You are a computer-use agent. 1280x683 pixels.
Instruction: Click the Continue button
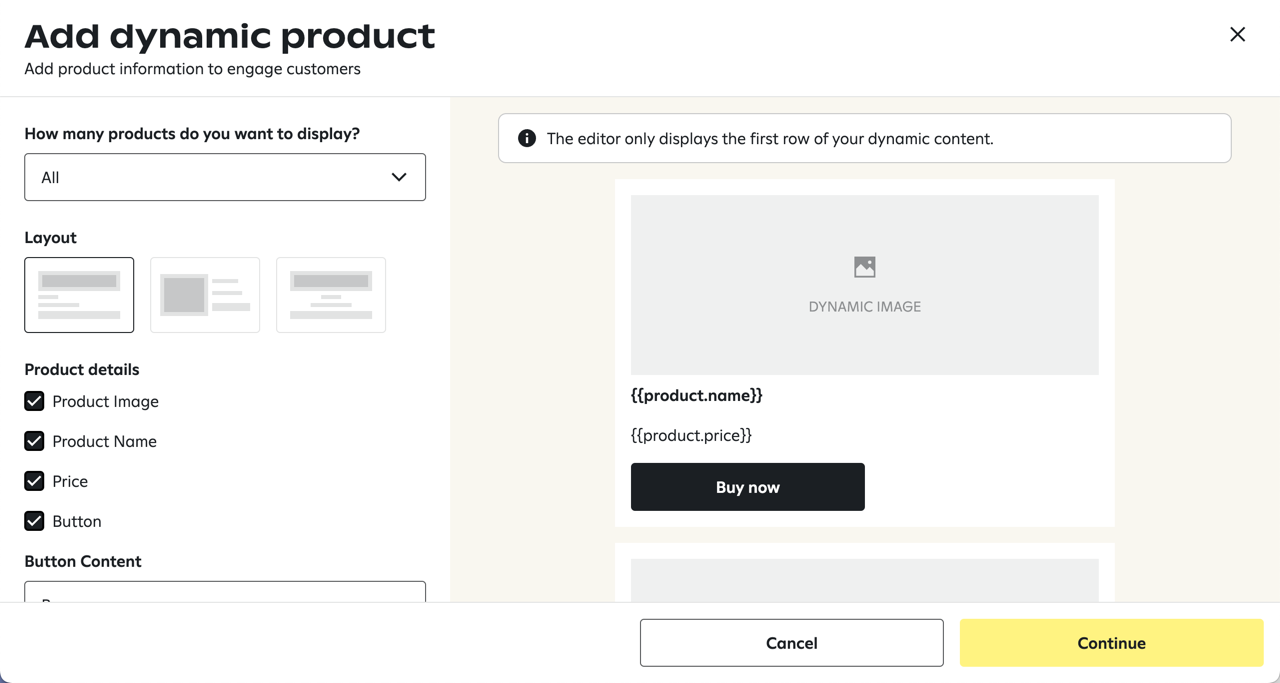pyautogui.click(x=1111, y=642)
